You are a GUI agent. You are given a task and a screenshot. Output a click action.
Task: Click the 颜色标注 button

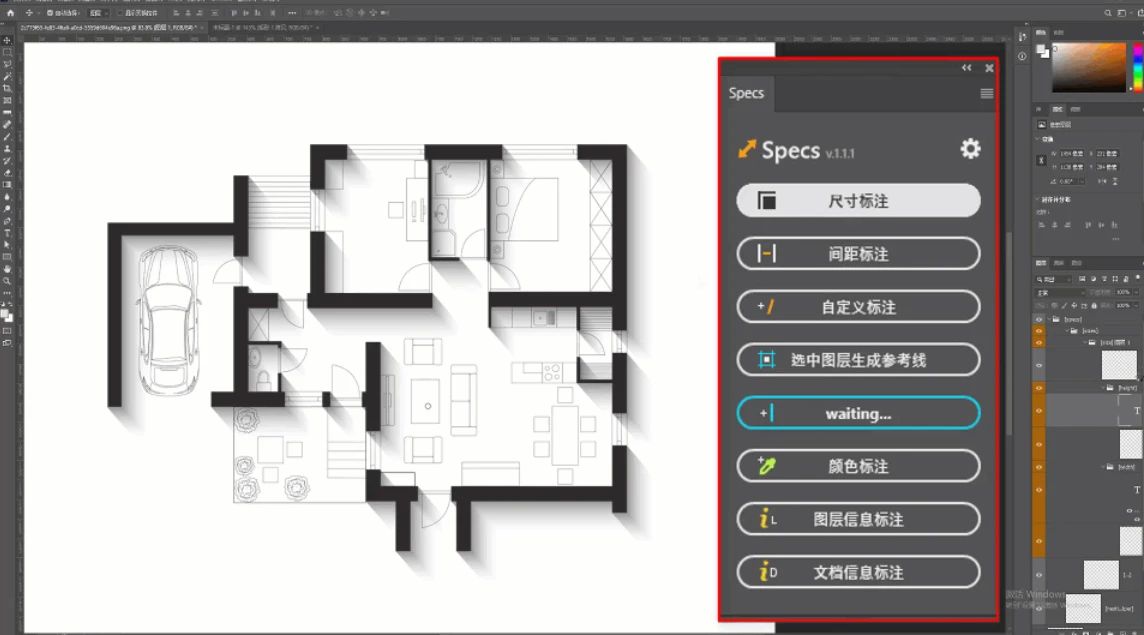coord(858,466)
